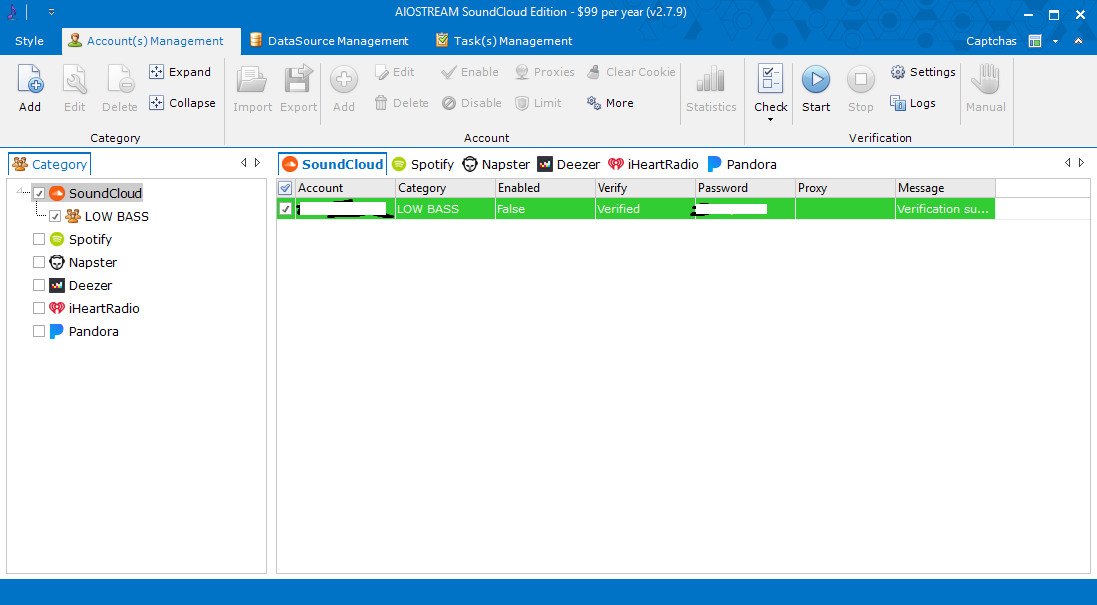Open dropdown arrow next to Captchas icon
1097x605 pixels.
click(x=1055, y=41)
